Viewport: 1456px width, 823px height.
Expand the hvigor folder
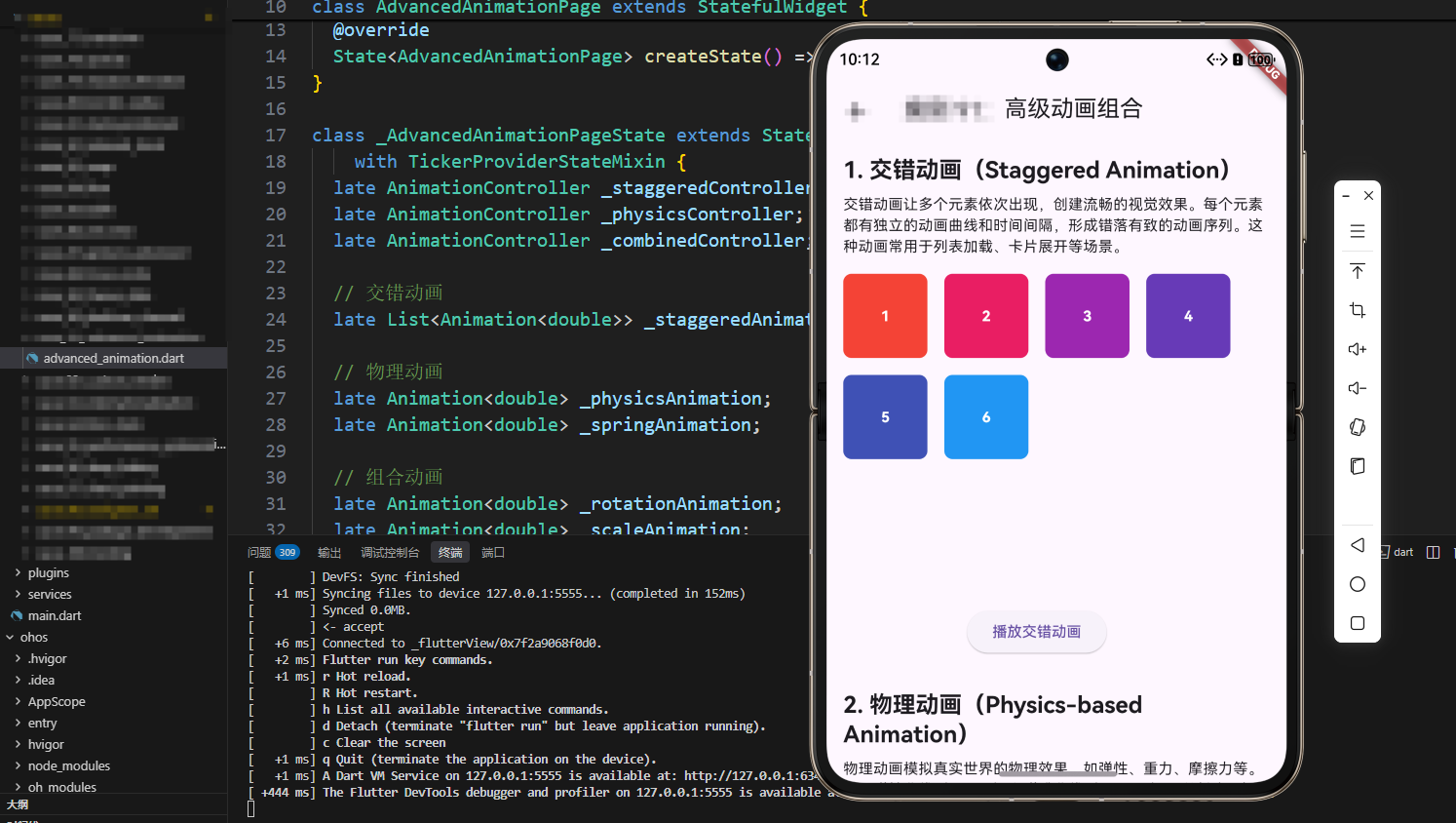pyautogui.click(x=18, y=744)
